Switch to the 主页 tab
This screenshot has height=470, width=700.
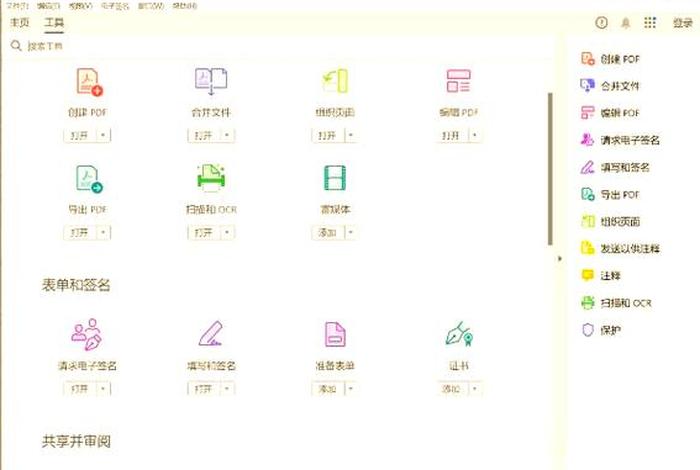tap(20, 22)
